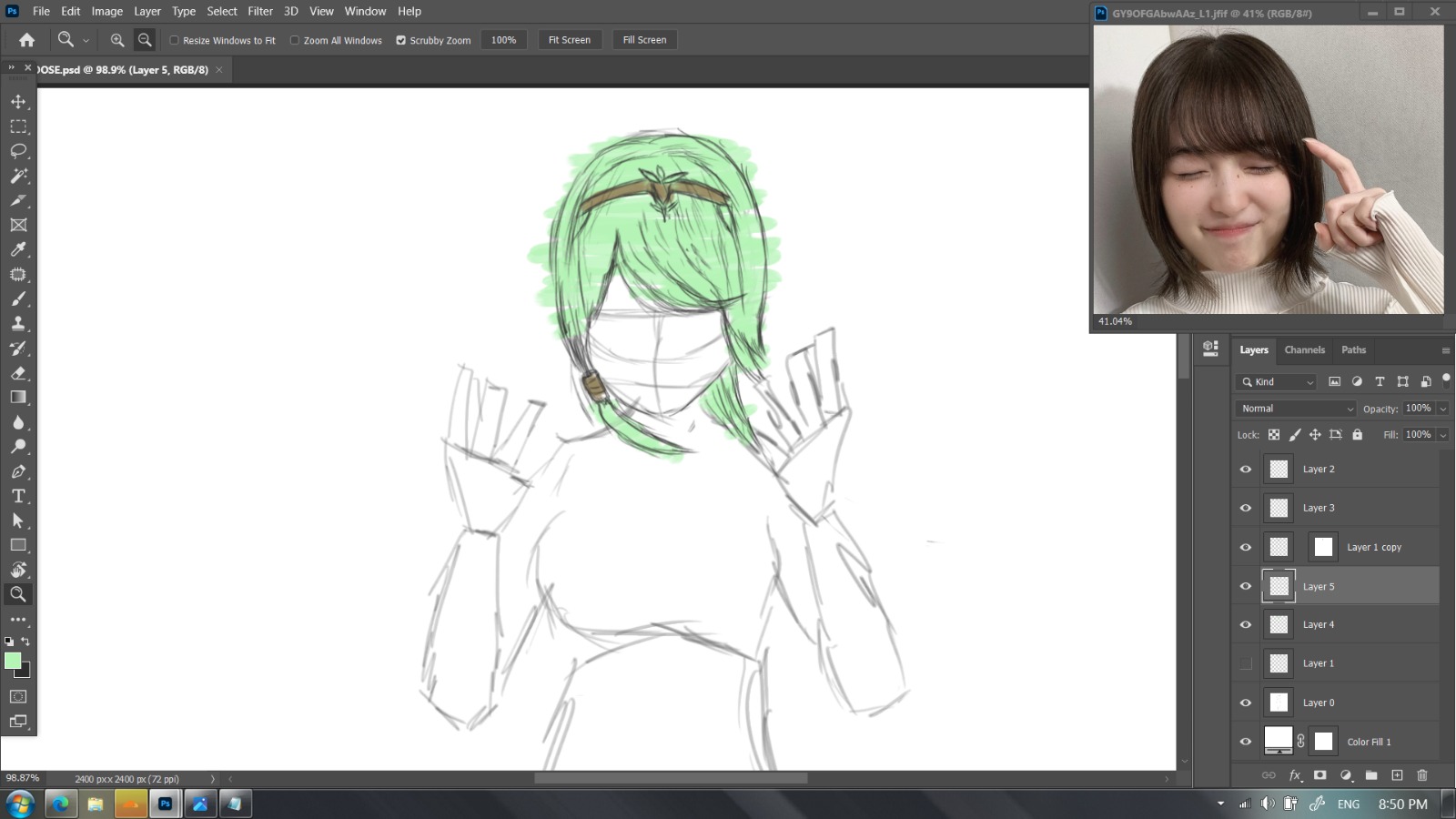Select the Hand tool
The height and width of the screenshot is (819, 1456).
click(18, 570)
